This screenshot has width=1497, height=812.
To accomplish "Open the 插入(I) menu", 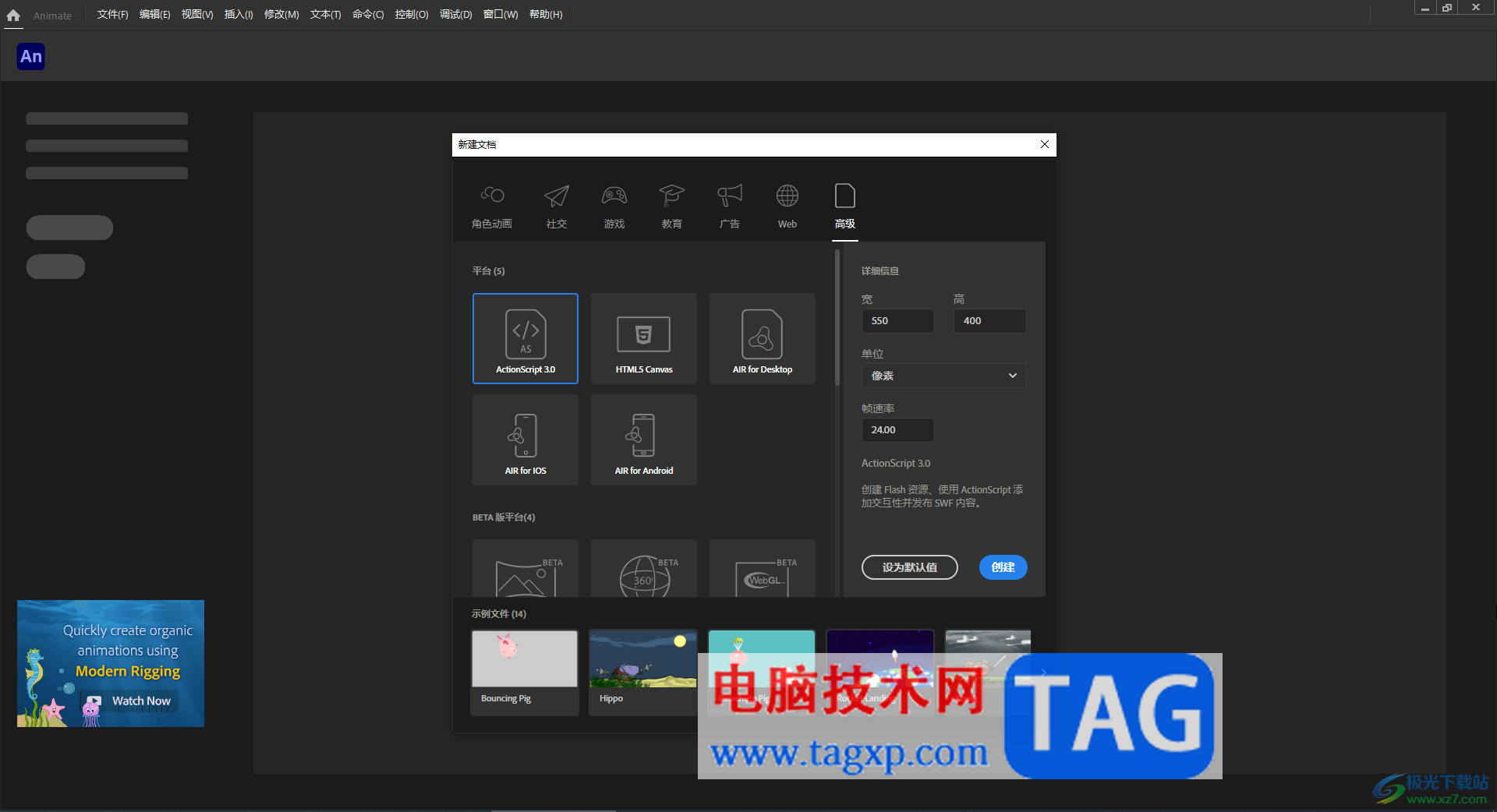I will coord(239,15).
